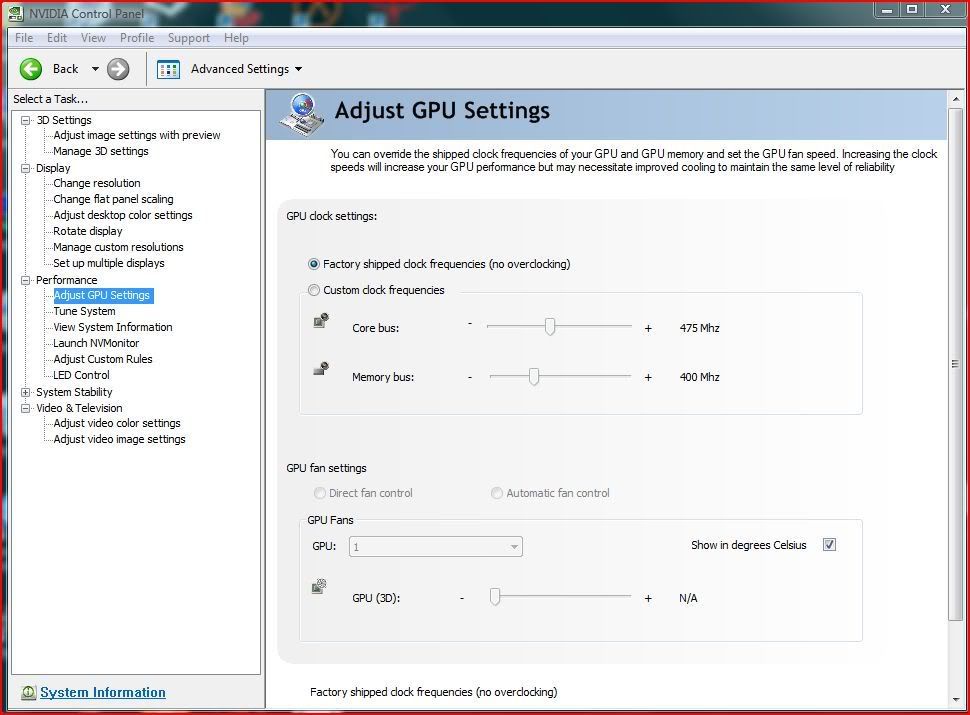Click the grey Forward arrow icon

tap(118, 69)
